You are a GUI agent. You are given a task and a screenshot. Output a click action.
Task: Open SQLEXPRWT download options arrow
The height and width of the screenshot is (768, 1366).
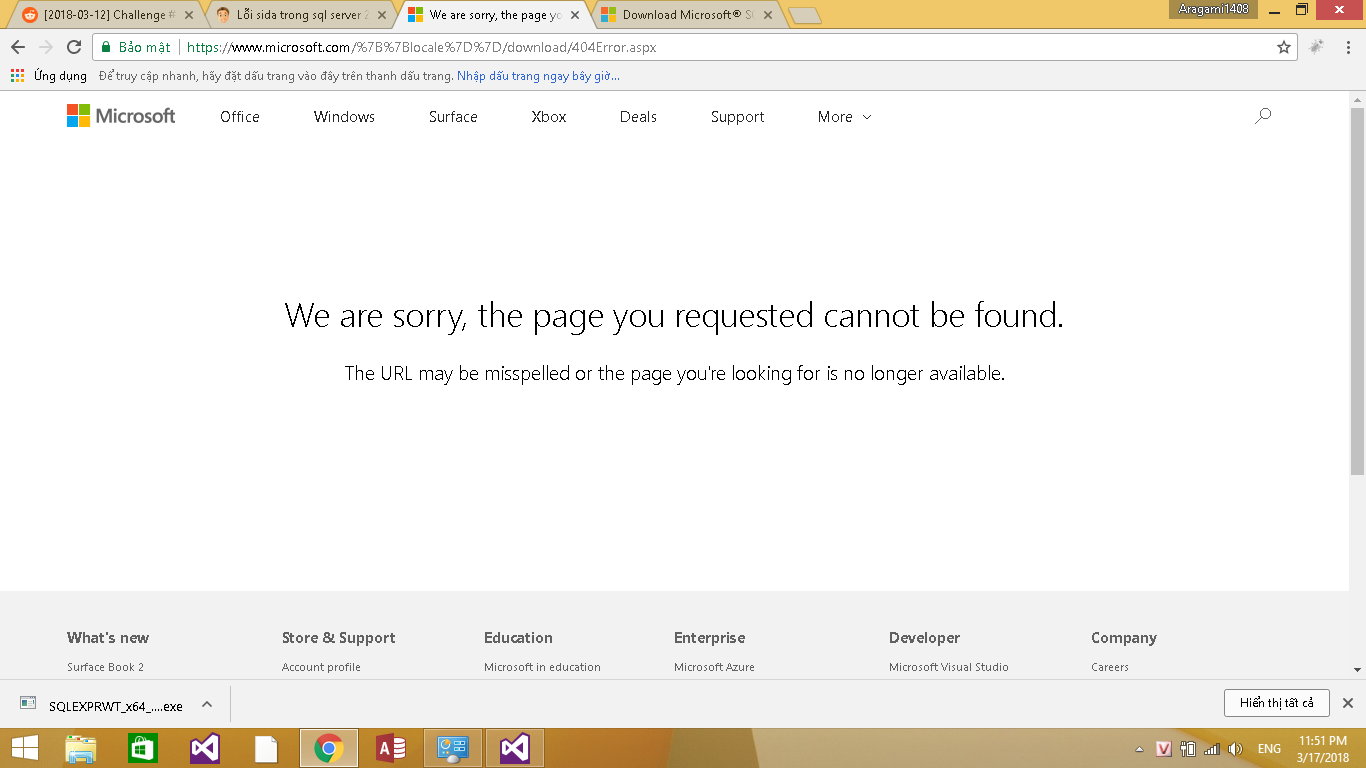point(207,704)
